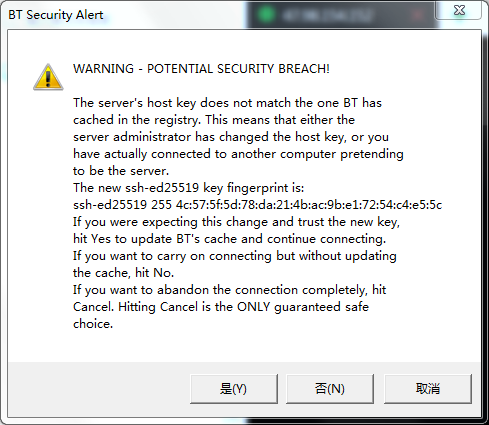Click the ssh-ed25519 255 fingerprint line
Image resolution: width=489 pixels, height=425 pixels.
257,205
